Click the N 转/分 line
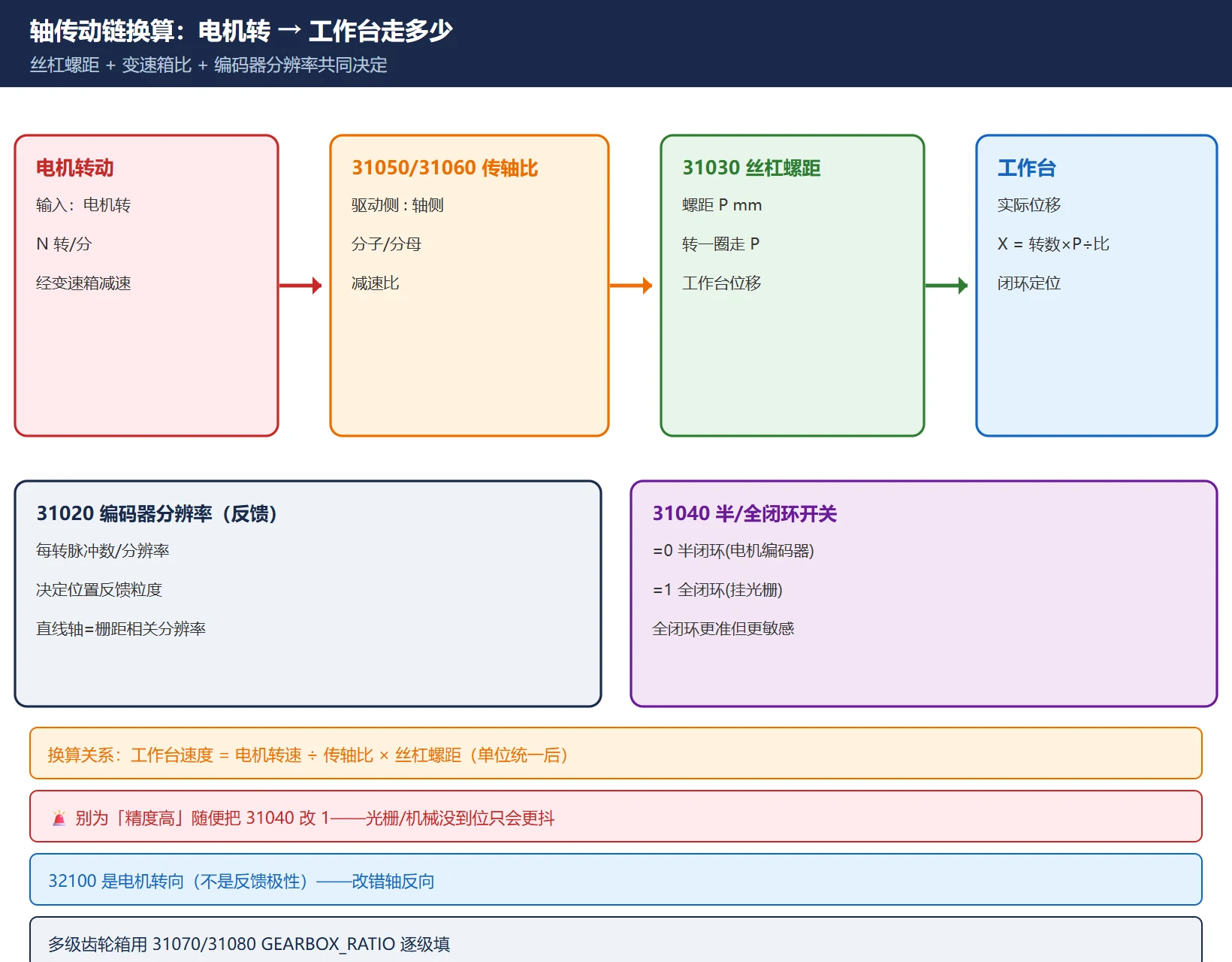Screen dimensions: 1232x962 tap(64, 244)
